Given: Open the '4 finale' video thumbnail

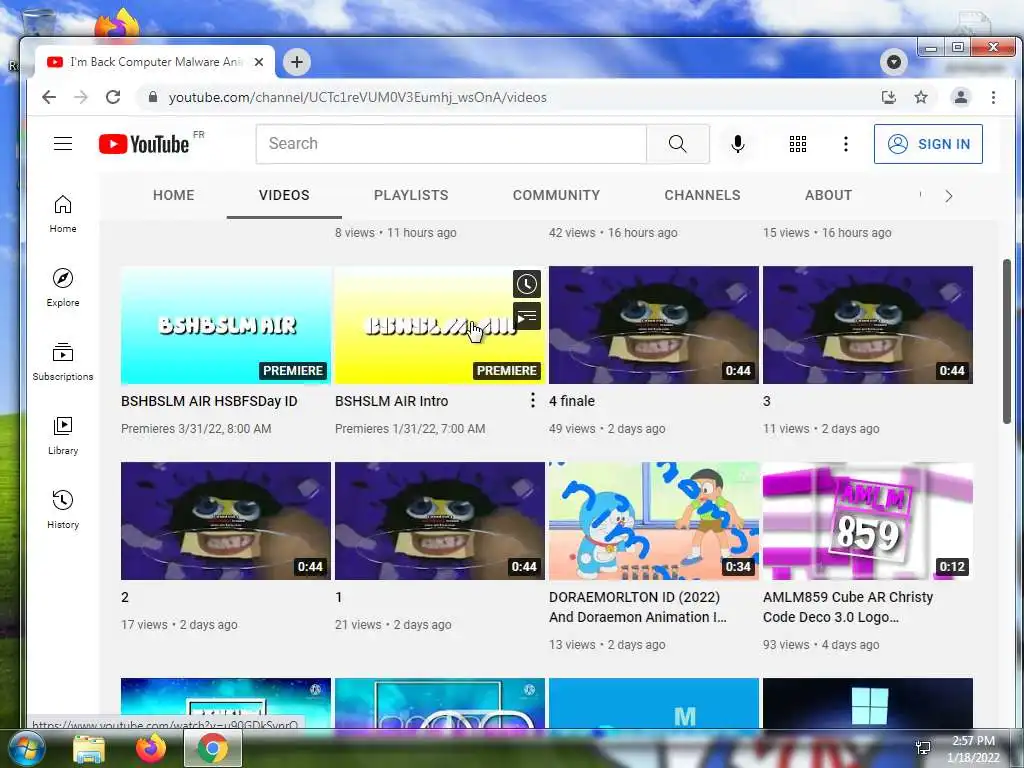Looking at the screenshot, I should click(654, 325).
